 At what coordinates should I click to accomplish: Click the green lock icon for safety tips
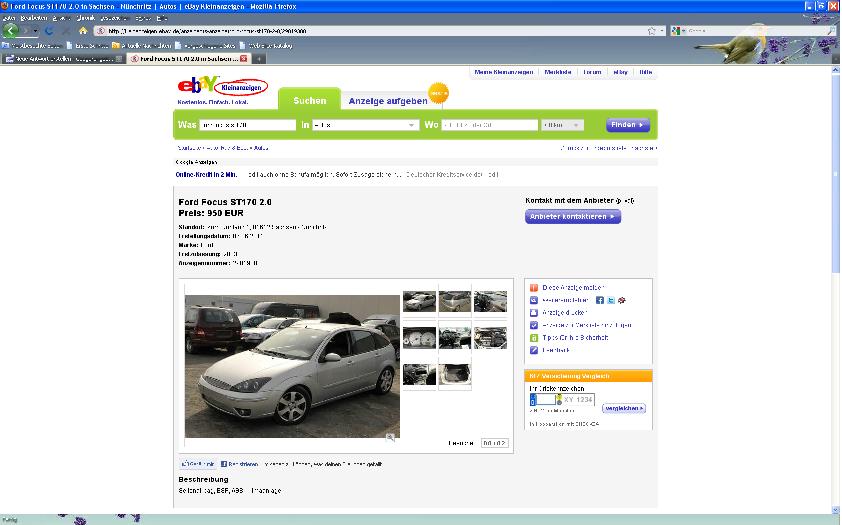(534, 338)
